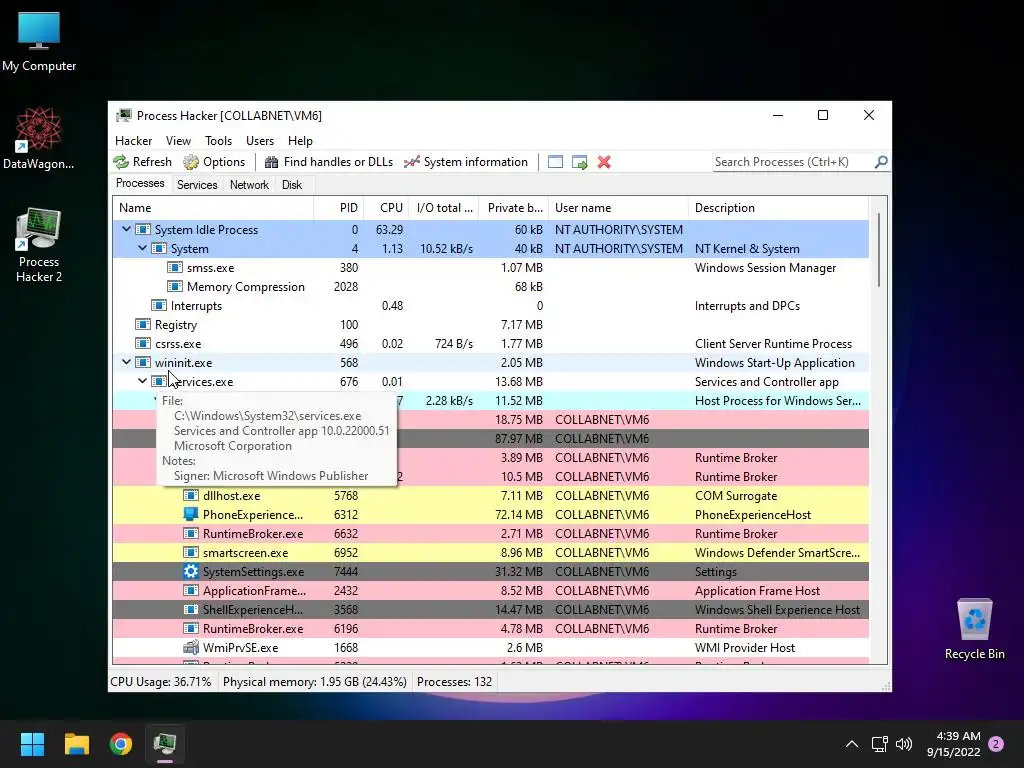This screenshot has width=1024, height=768.
Task: Click the ShellExperienceHost process icon
Action: point(191,609)
